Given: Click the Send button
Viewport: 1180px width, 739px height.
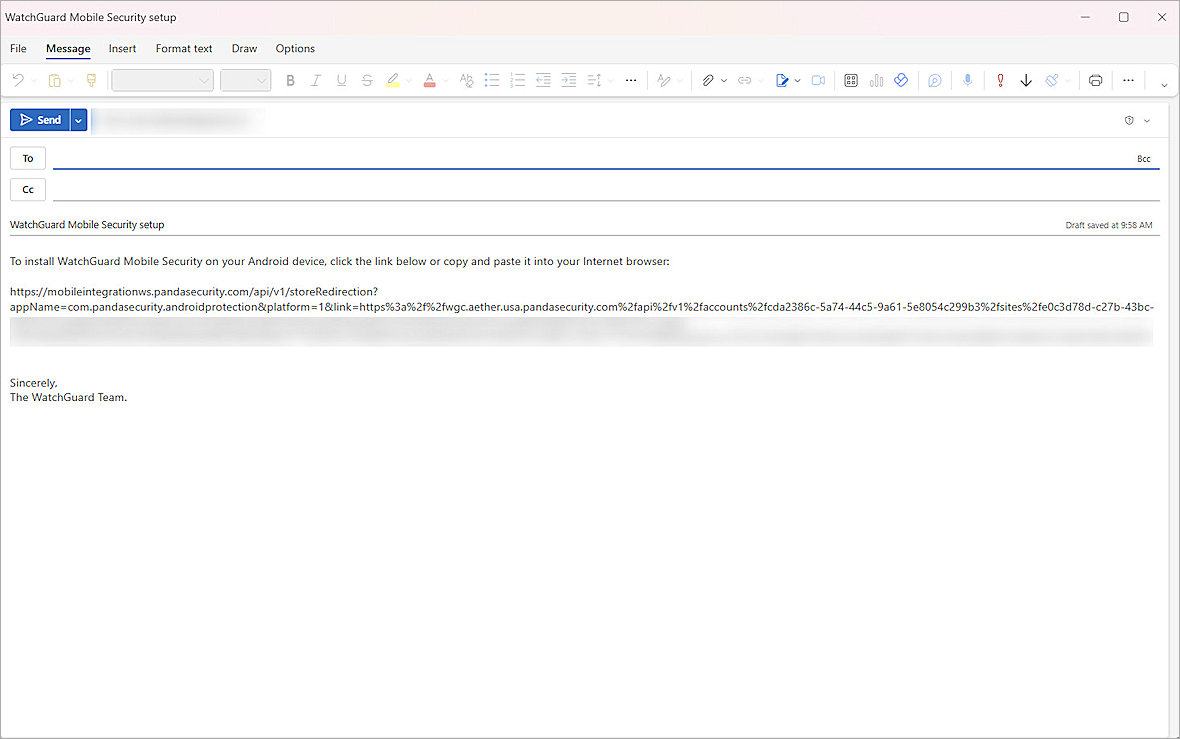Looking at the screenshot, I should coord(41,119).
